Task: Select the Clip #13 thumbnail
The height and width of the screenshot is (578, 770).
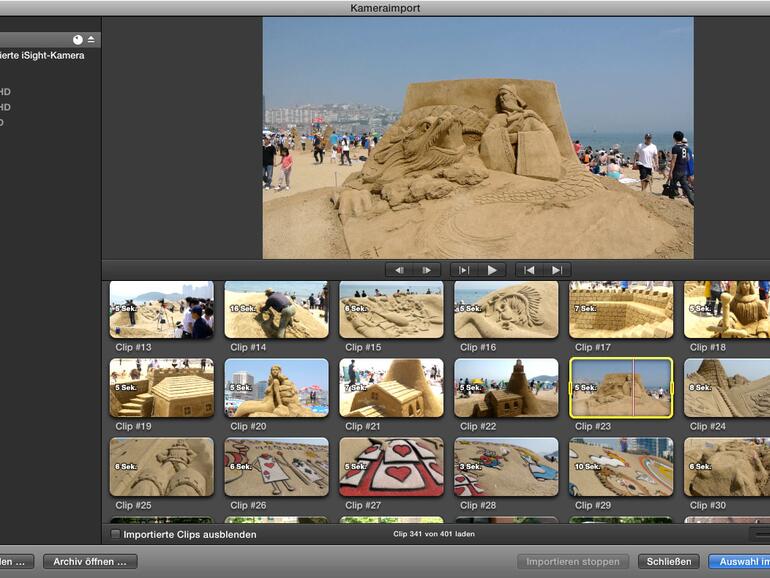Action: [x=161, y=310]
